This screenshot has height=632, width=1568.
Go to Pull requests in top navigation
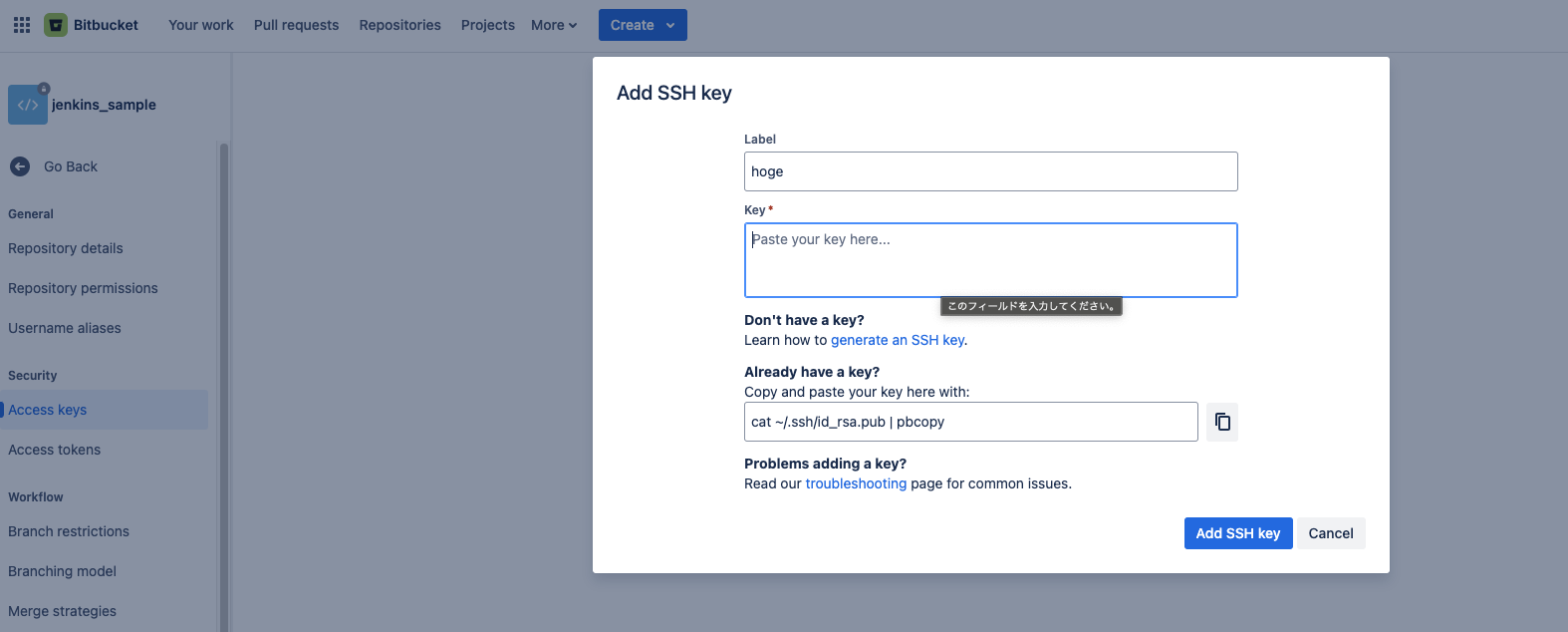coord(296,25)
